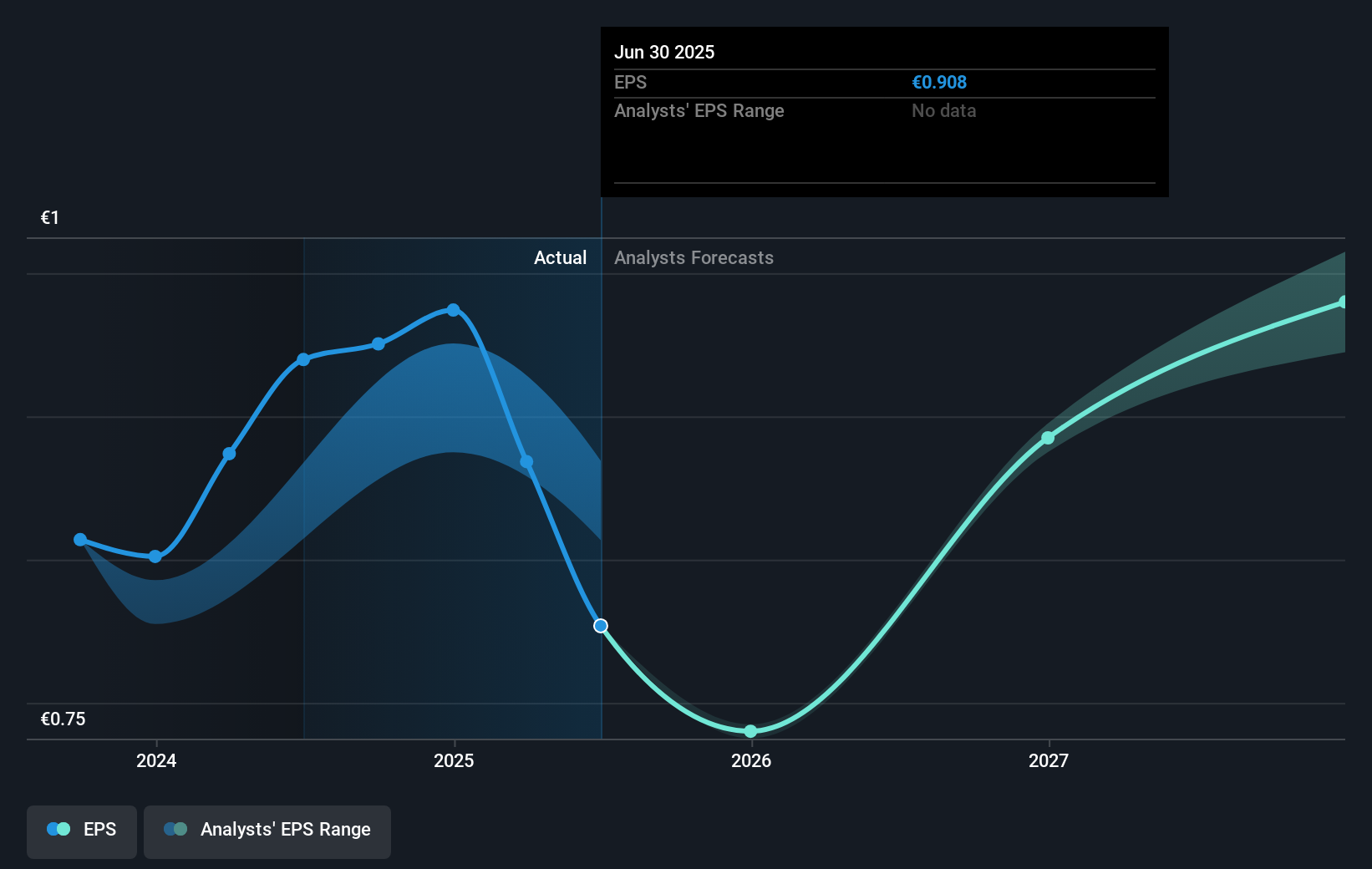Click the Actual section label
Screen dimensions: 1372x869
click(x=560, y=258)
